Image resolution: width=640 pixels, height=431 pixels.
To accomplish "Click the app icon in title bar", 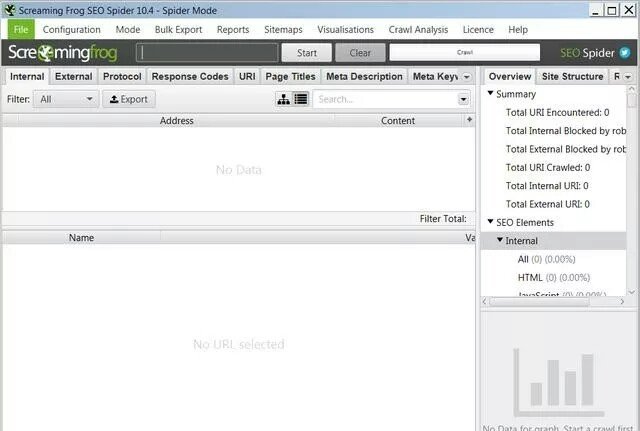I will (10, 9).
